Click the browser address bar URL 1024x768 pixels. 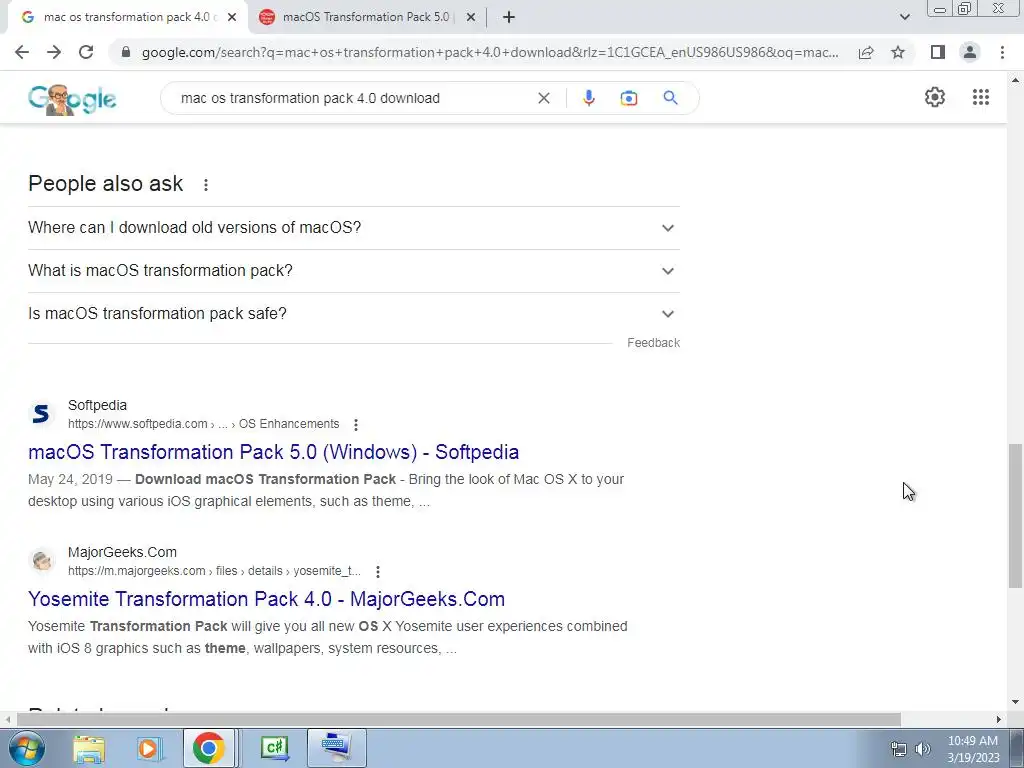click(490, 52)
